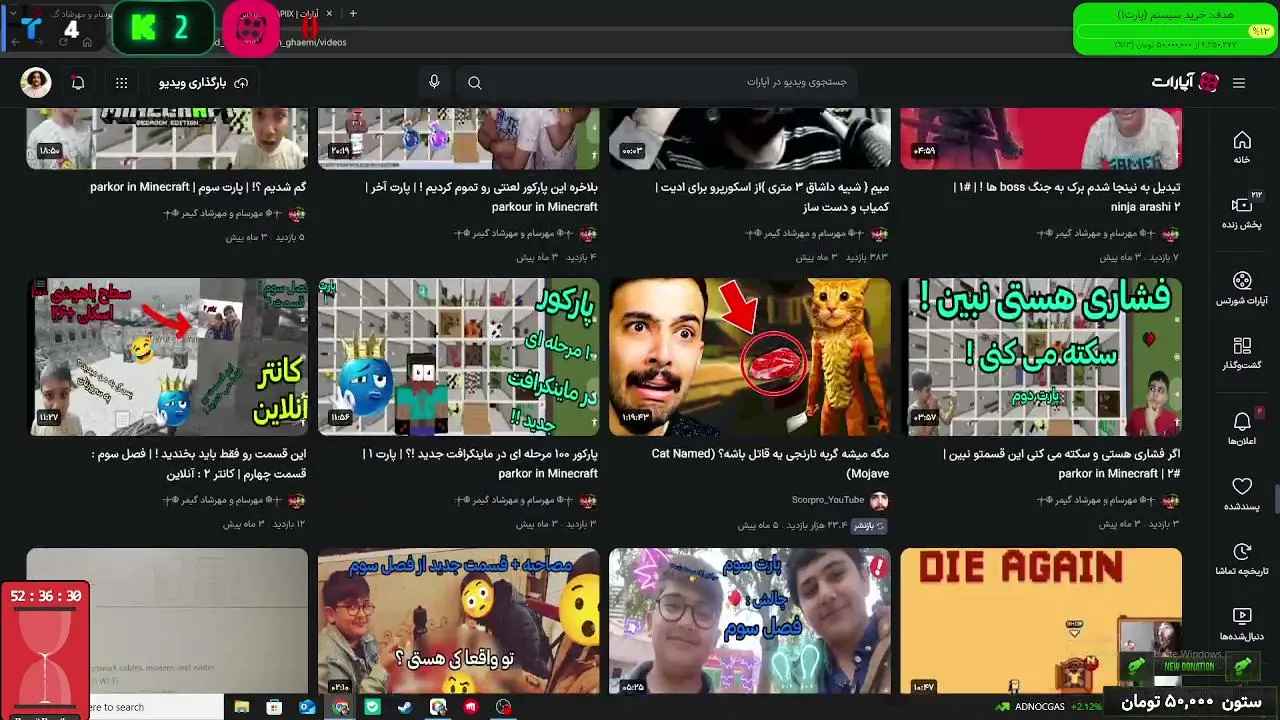Click Scorpro_YouTube channel avatar
Screen dimensions: 1280x720
879,500
